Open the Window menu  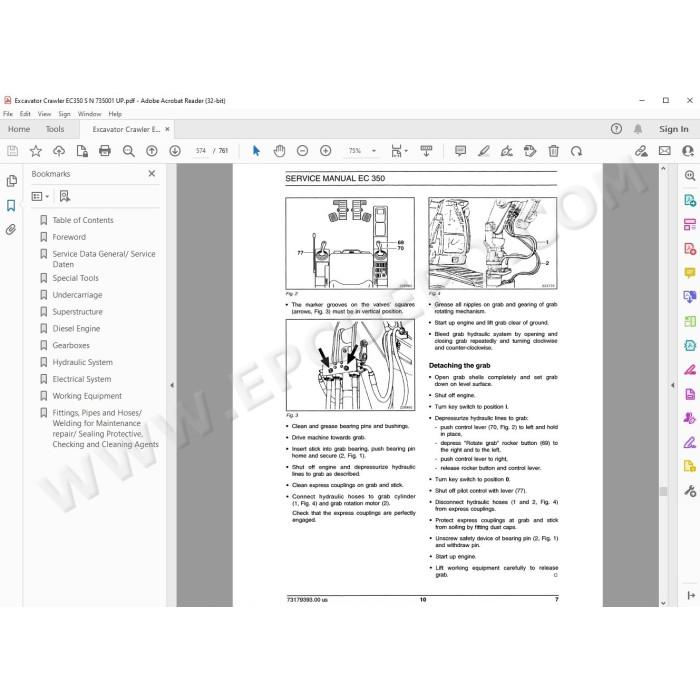click(x=89, y=114)
